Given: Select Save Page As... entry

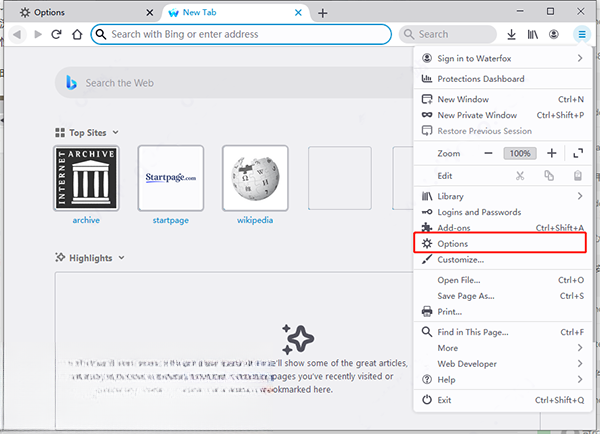Looking at the screenshot, I should tap(502, 296).
